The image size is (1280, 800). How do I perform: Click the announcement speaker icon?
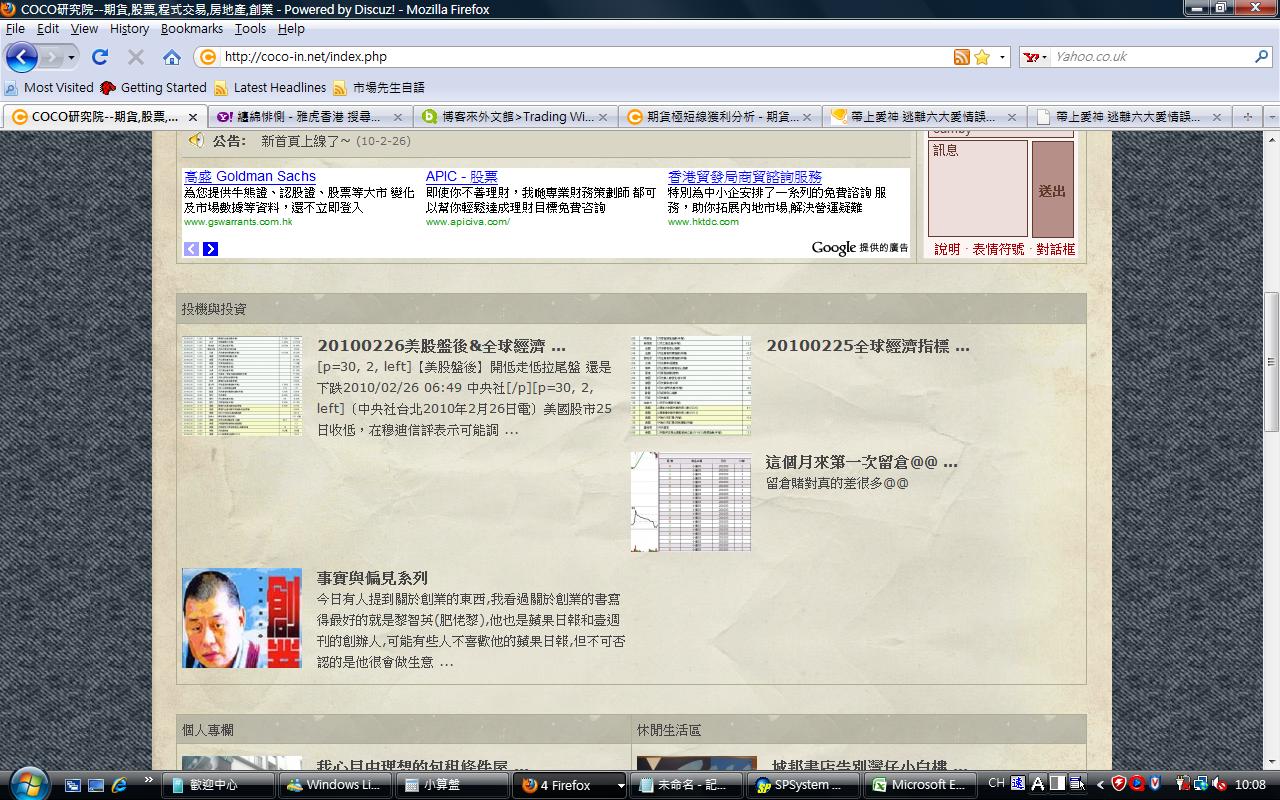pyautogui.click(x=195, y=141)
